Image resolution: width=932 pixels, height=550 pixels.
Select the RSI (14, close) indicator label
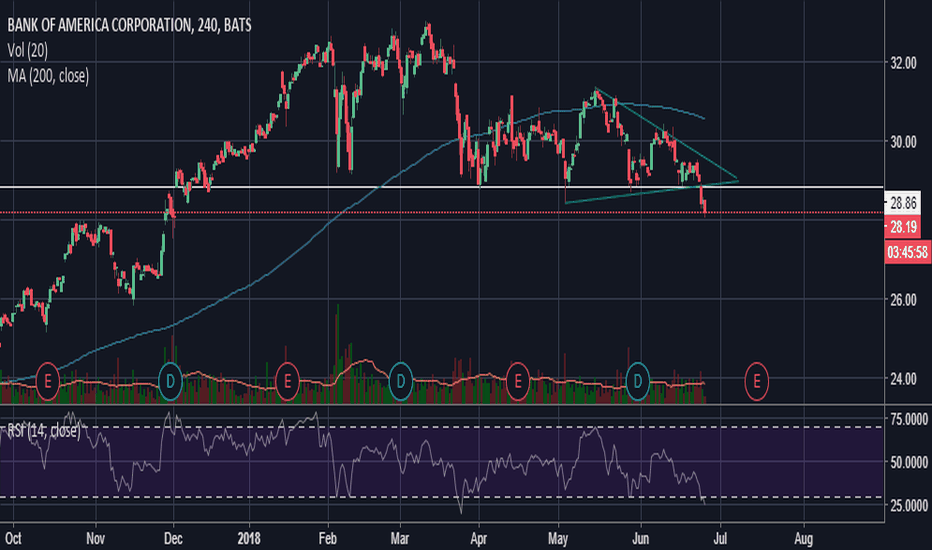pos(43,430)
